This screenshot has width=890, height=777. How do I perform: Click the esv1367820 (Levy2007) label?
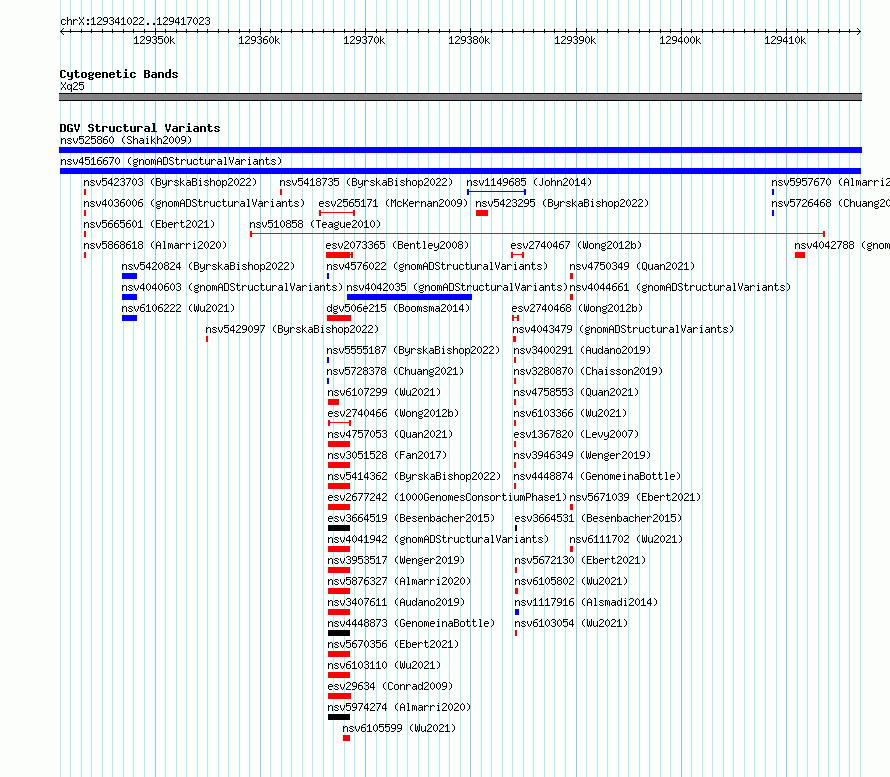[x=576, y=434]
